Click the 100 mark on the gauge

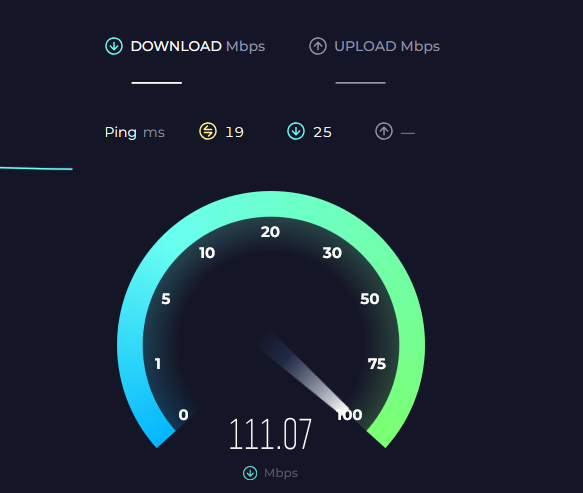tap(350, 415)
